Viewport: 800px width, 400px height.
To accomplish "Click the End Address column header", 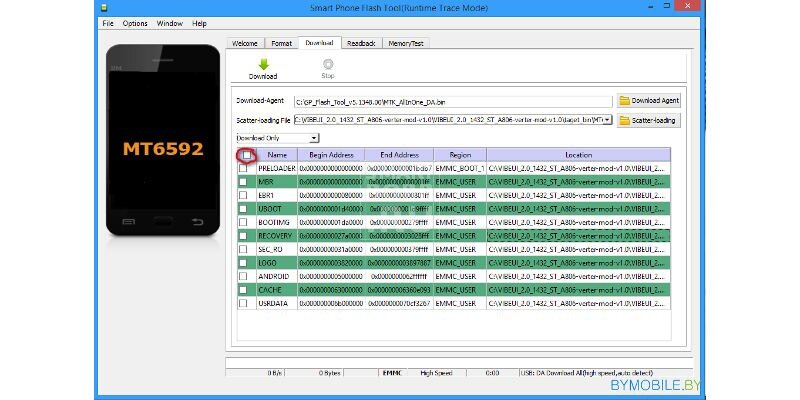I will click(x=399, y=155).
